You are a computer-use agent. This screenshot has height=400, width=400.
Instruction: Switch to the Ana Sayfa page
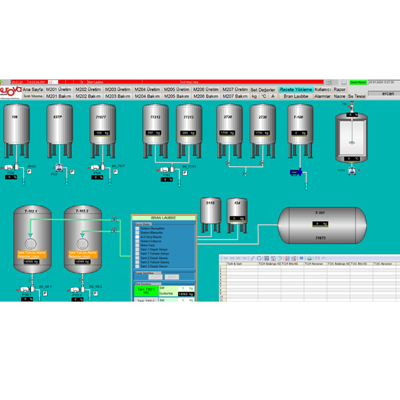(x=33, y=89)
